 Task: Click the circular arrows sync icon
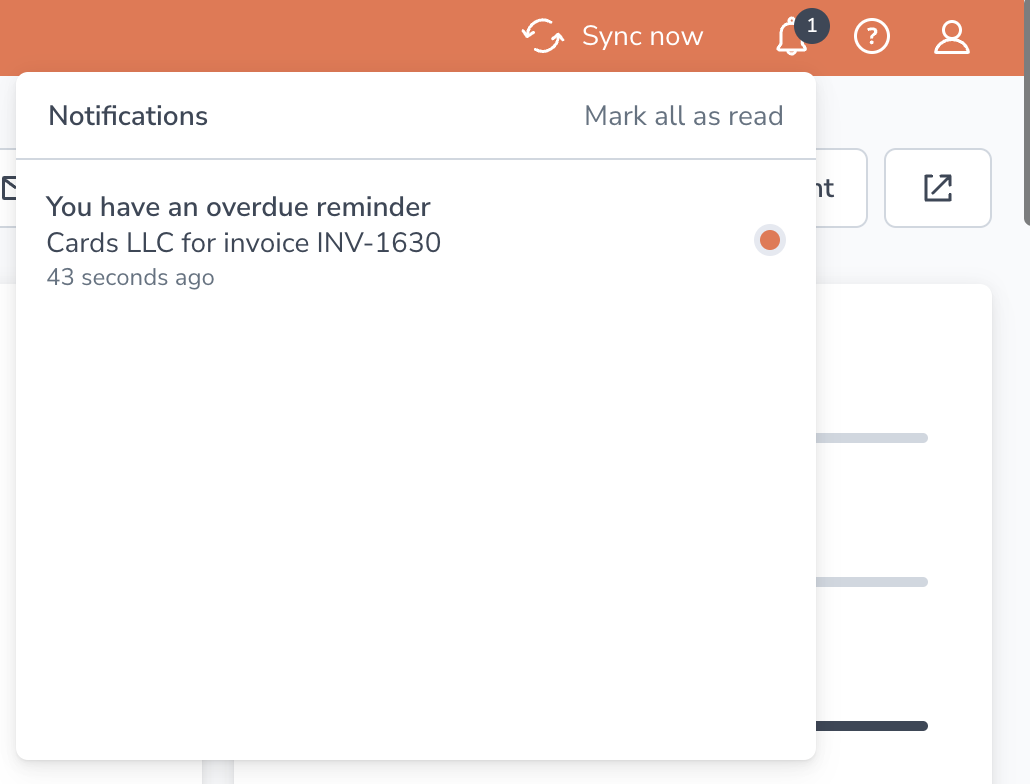[x=541, y=36]
